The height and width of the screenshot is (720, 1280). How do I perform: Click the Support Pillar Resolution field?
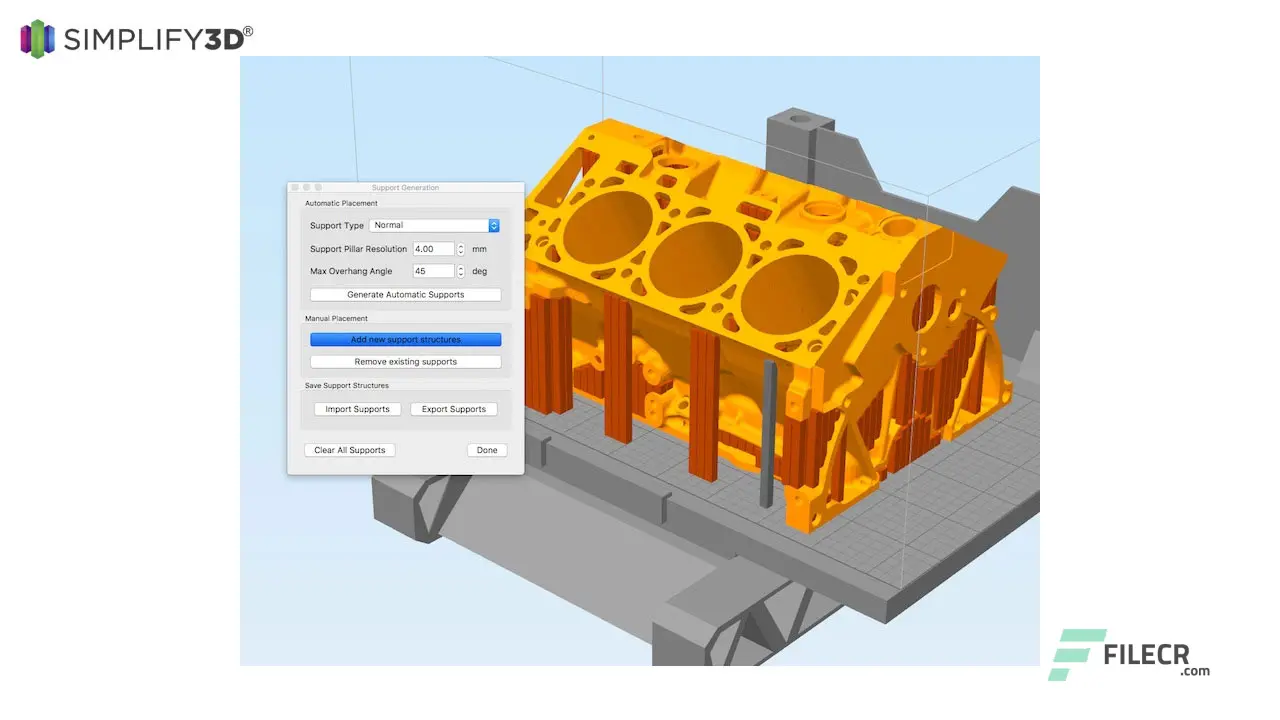(x=433, y=249)
